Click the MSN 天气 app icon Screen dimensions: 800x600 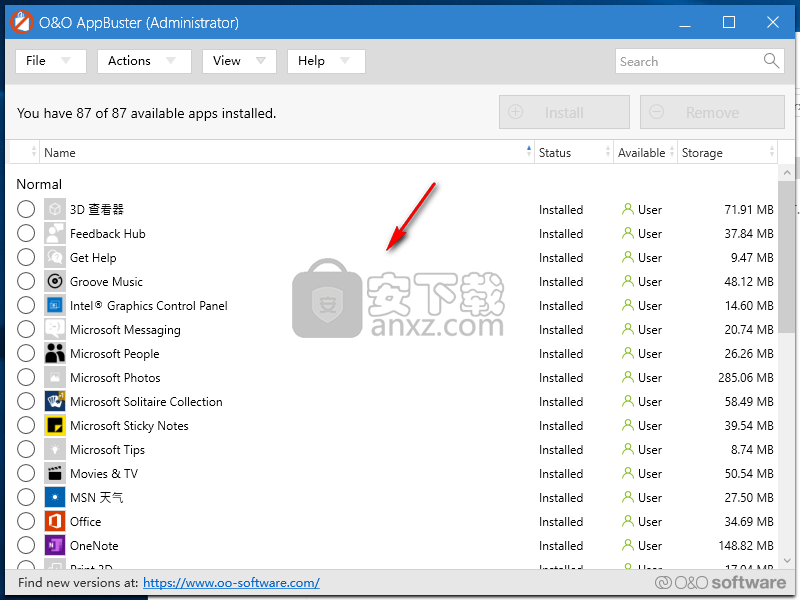[x=55, y=497]
